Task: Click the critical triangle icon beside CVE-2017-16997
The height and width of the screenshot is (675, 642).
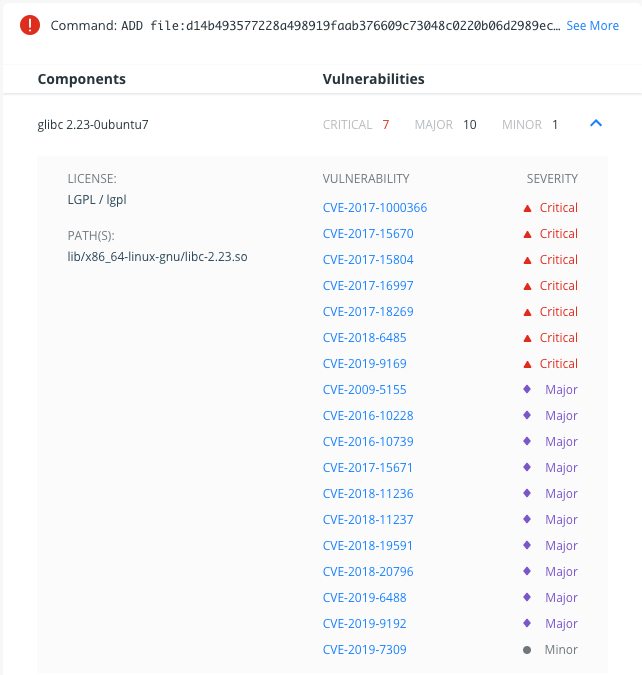Action: [527, 287]
